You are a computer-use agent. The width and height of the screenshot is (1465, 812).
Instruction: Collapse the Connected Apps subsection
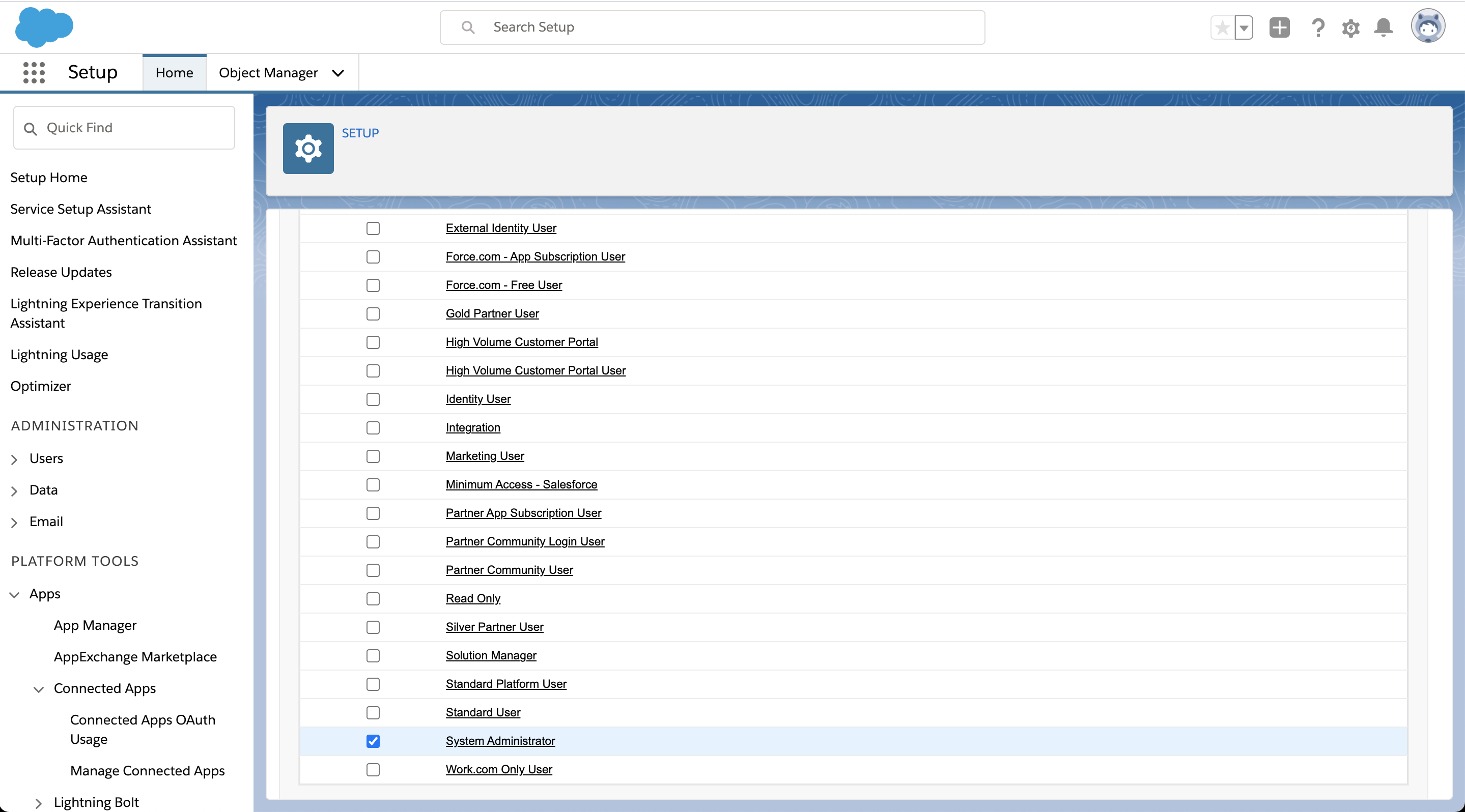[39, 689]
